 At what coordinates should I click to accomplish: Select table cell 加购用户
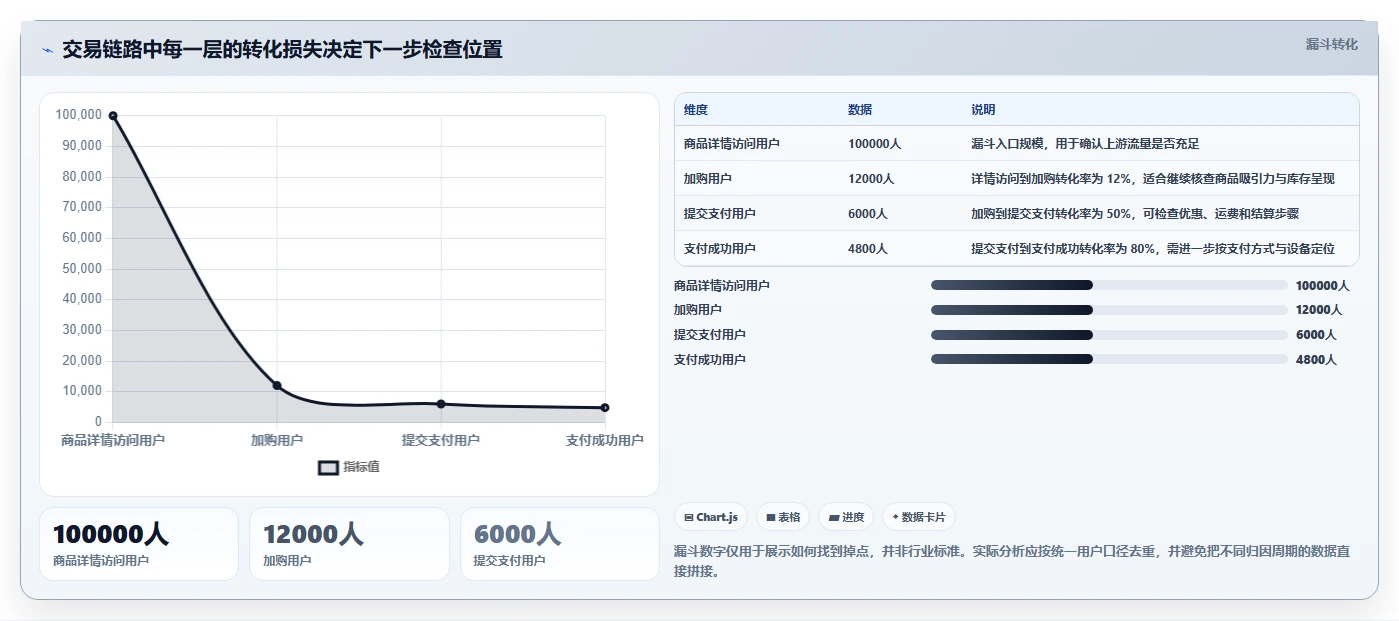pos(708,179)
